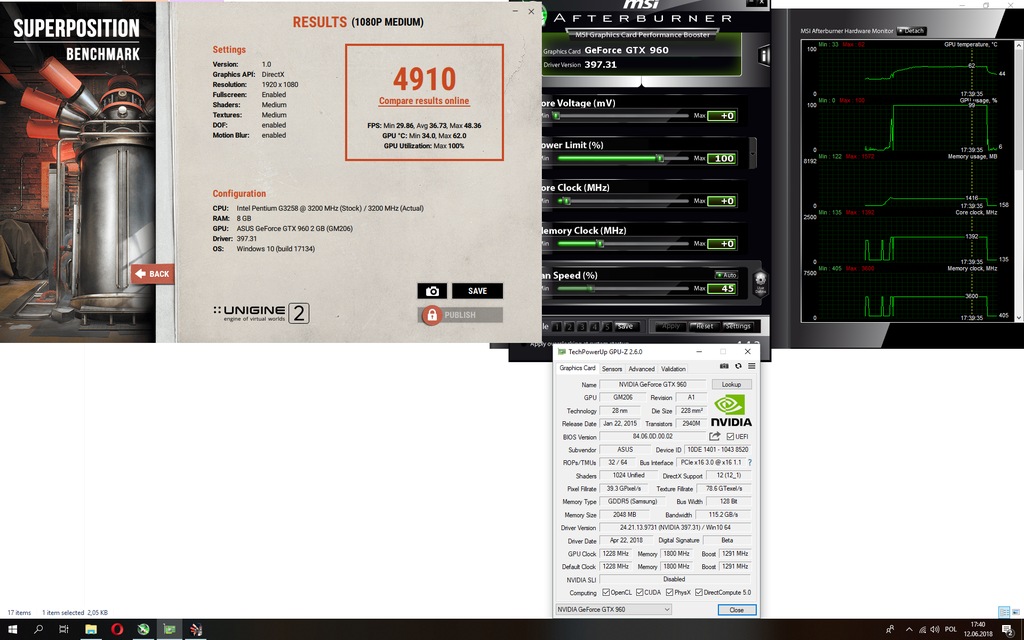Open the NVIDIA GeForce GTX 960 dropdown
Viewport: 1024px width, 640px height.
[x=613, y=609]
